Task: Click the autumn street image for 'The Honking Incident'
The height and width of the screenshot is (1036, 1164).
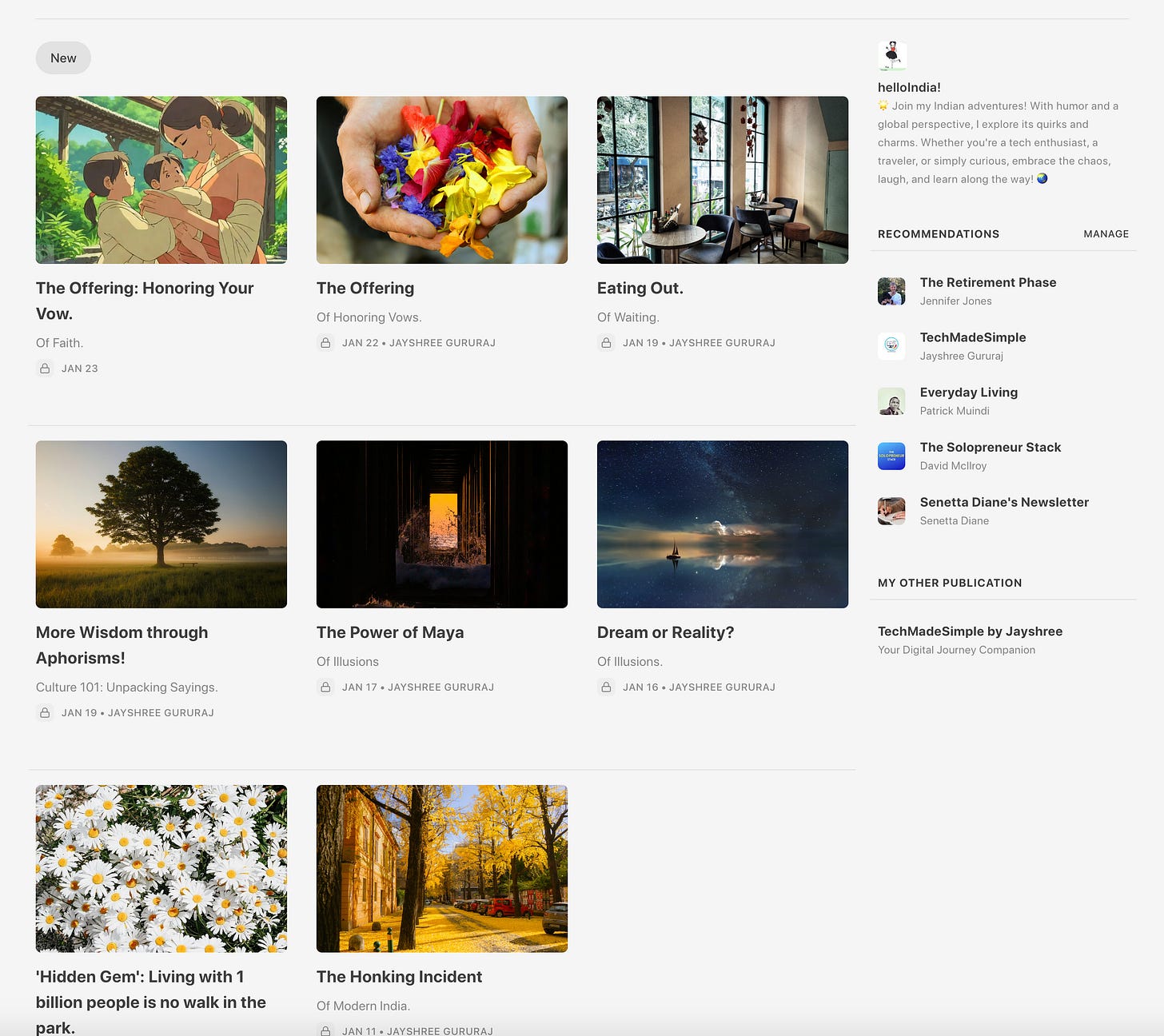Action: pos(441,867)
